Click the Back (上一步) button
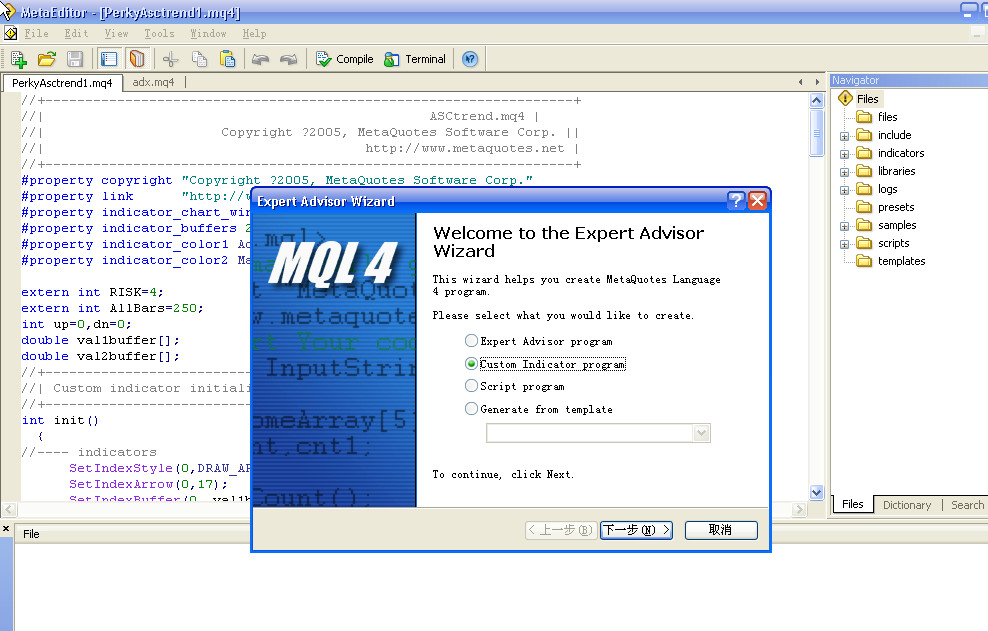The height and width of the screenshot is (631, 988). [561, 530]
